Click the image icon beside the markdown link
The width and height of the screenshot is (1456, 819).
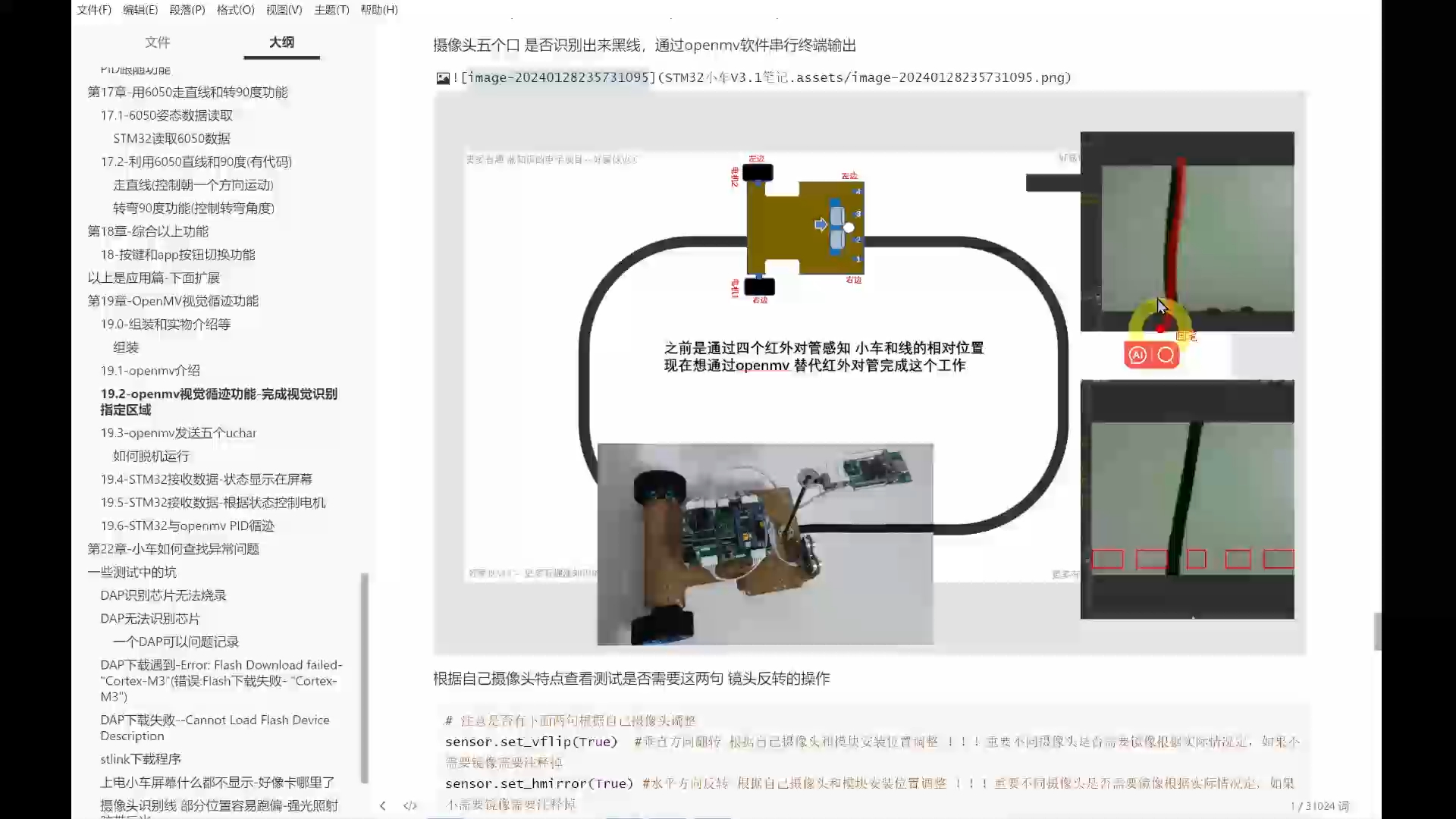[443, 78]
